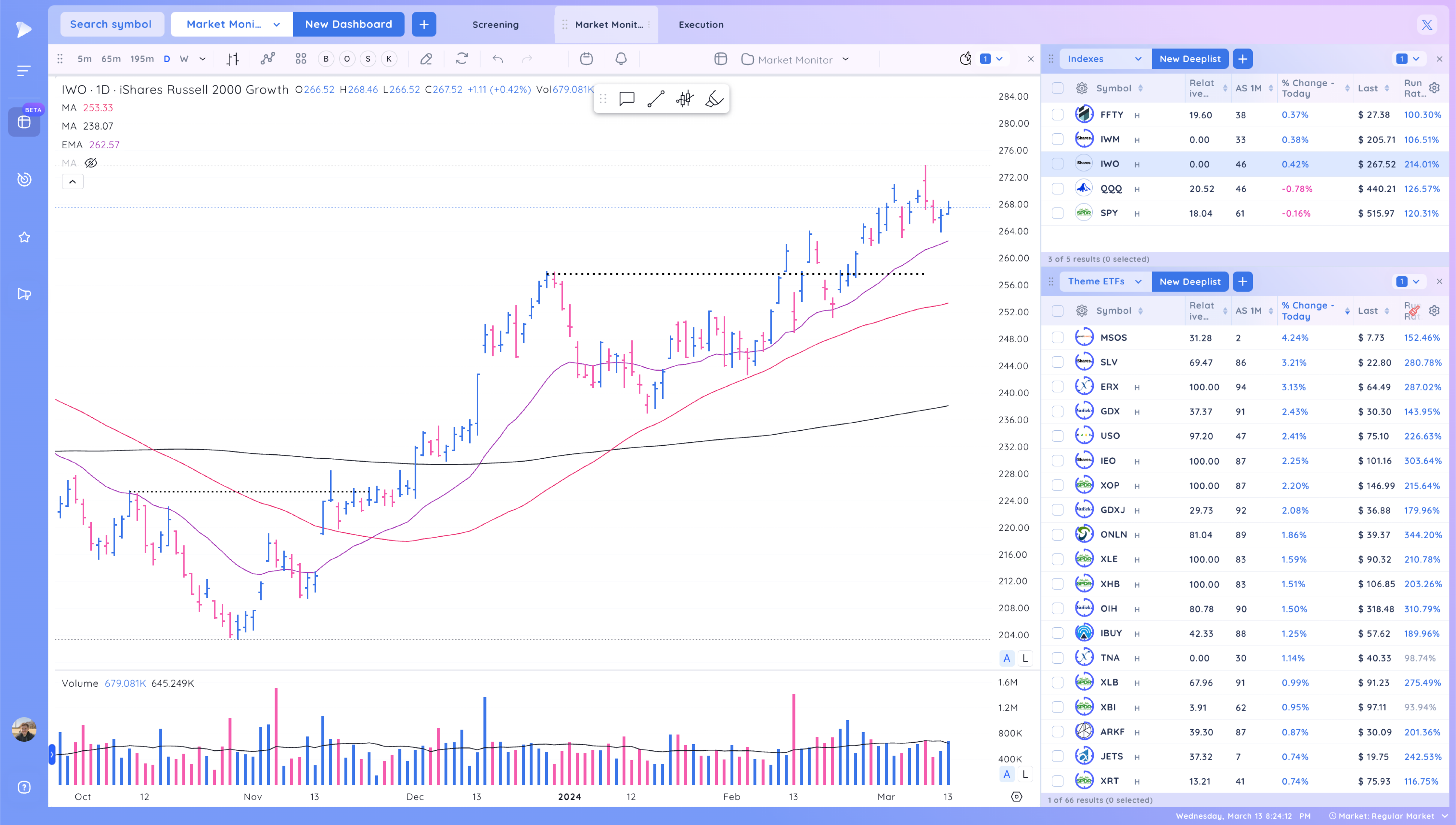Open the Theme ETFs list dropdown
This screenshot has height=825, width=1456.
[x=1105, y=281]
